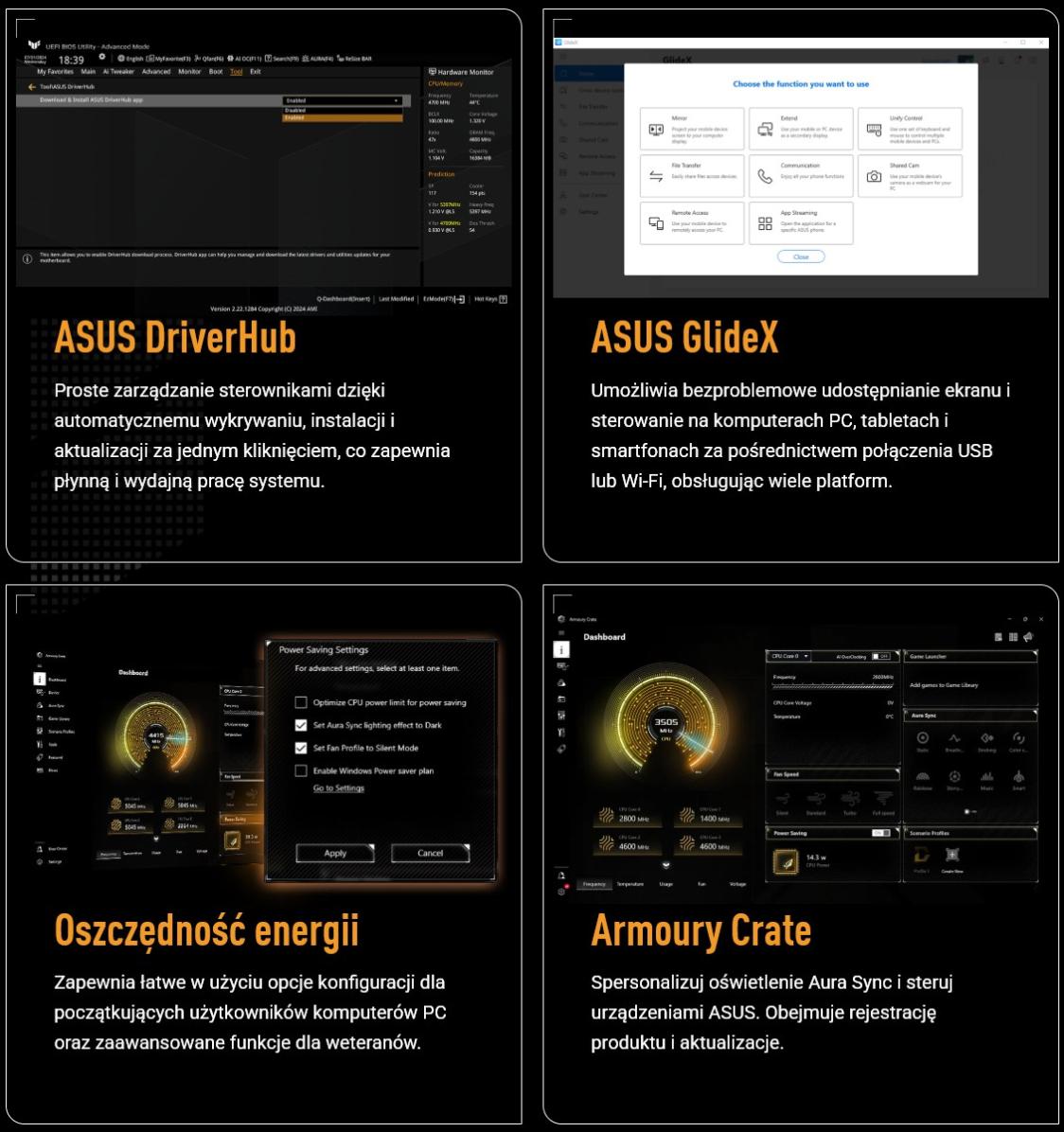This screenshot has width=1064, height=1132.
Task: Open the Main menu in the BIOS
Action: (x=88, y=72)
